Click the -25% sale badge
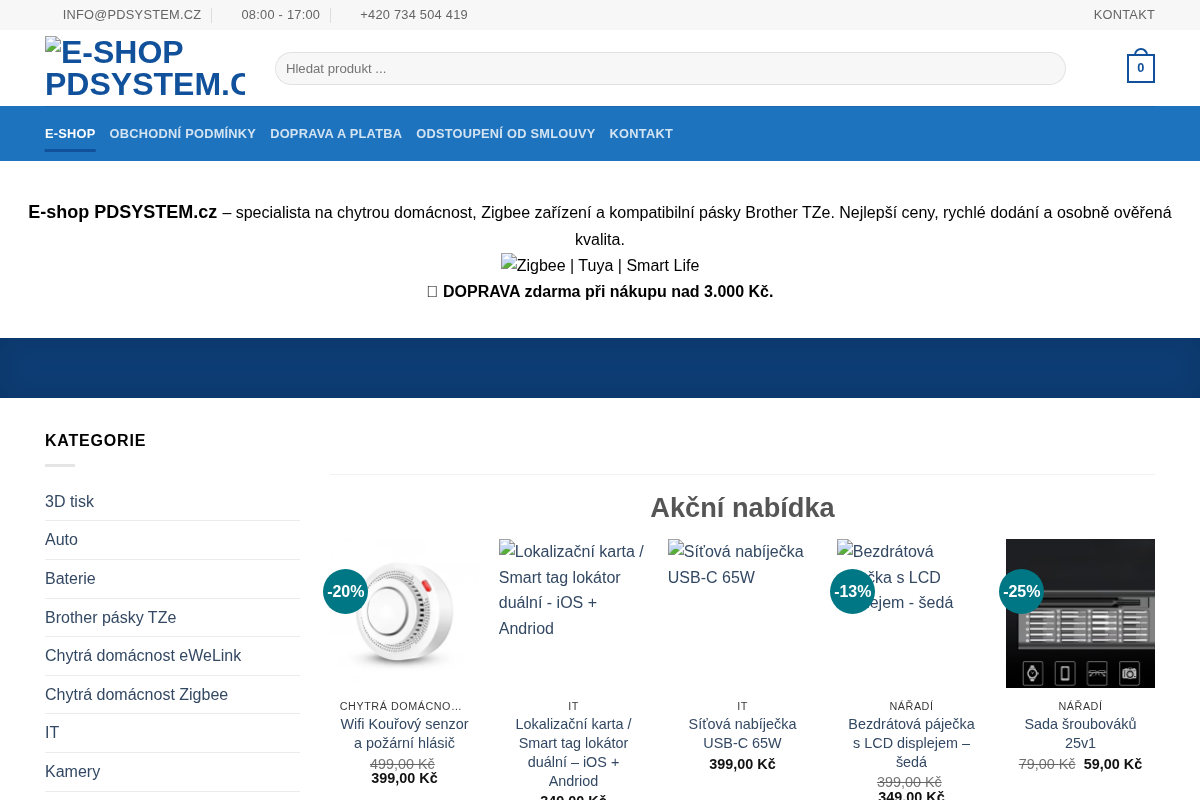This screenshot has height=800, width=1200. pos(1021,591)
